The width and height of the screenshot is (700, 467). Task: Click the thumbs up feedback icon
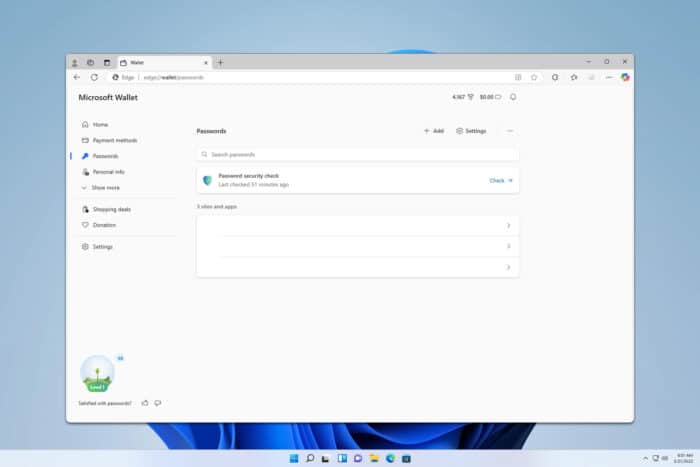click(145, 403)
